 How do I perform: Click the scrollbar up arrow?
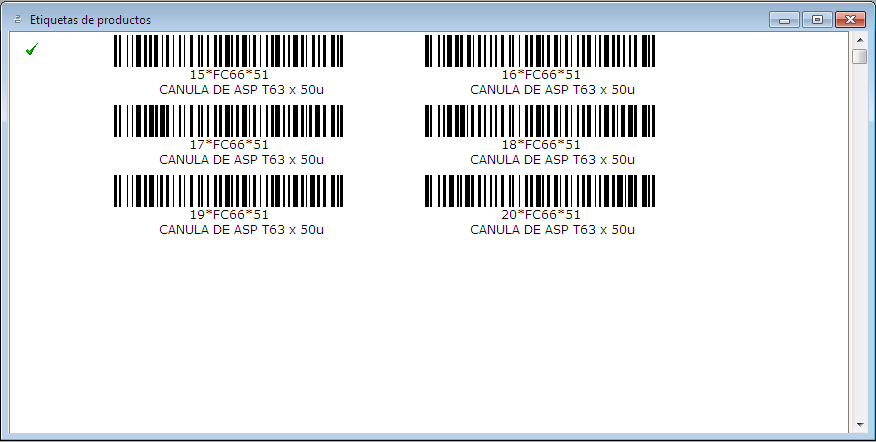[859, 40]
